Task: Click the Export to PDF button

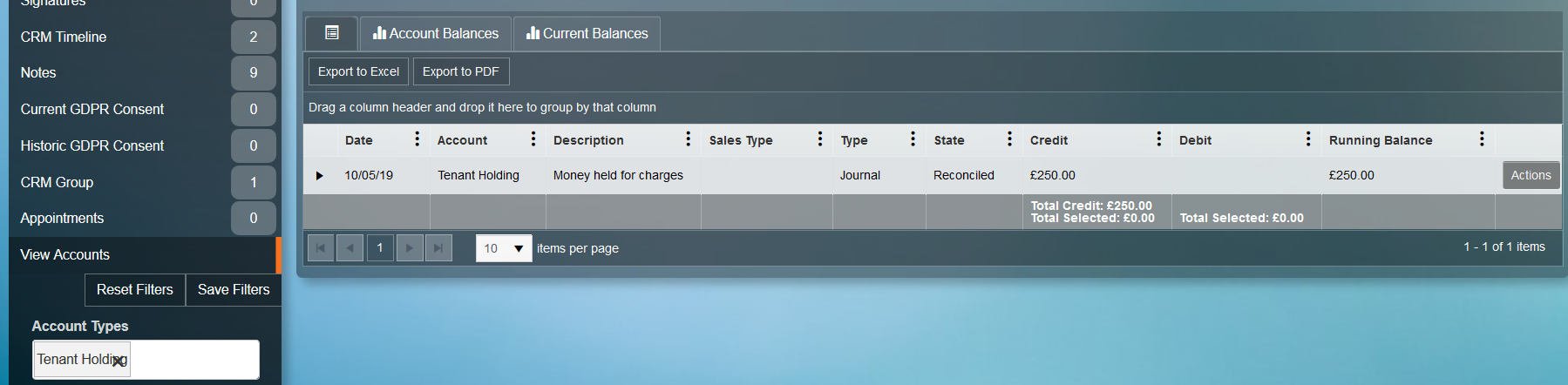Action: coord(460,71)
